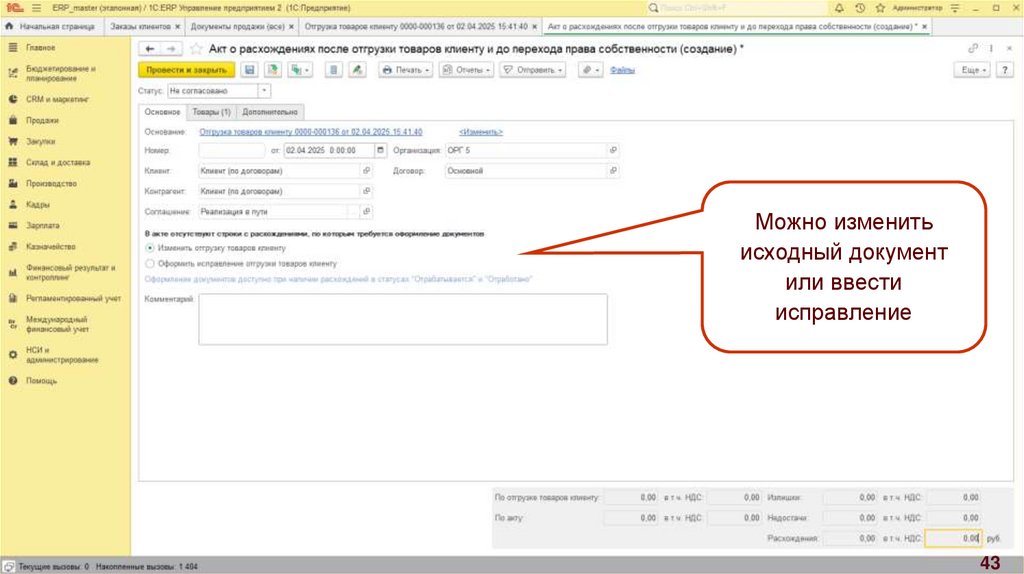Open Продажи section in sidebar

(x=41, y=120)
